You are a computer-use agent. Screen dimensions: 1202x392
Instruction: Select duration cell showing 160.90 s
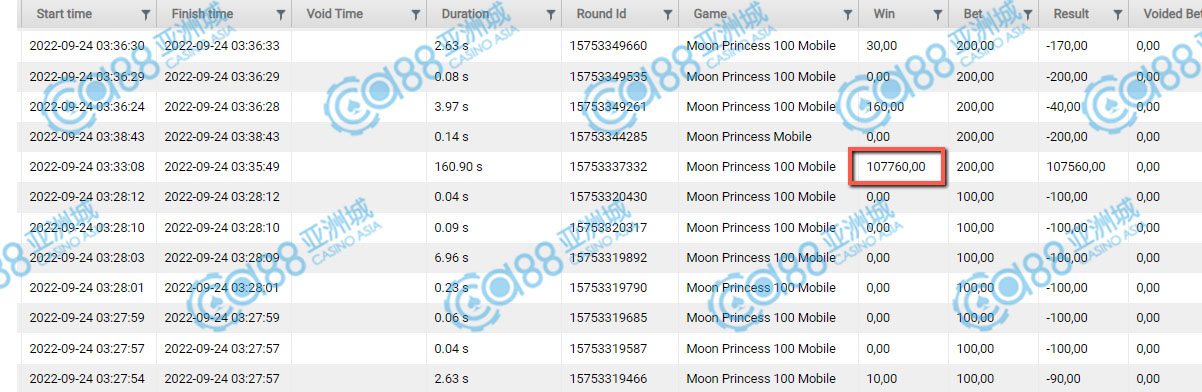493,167
